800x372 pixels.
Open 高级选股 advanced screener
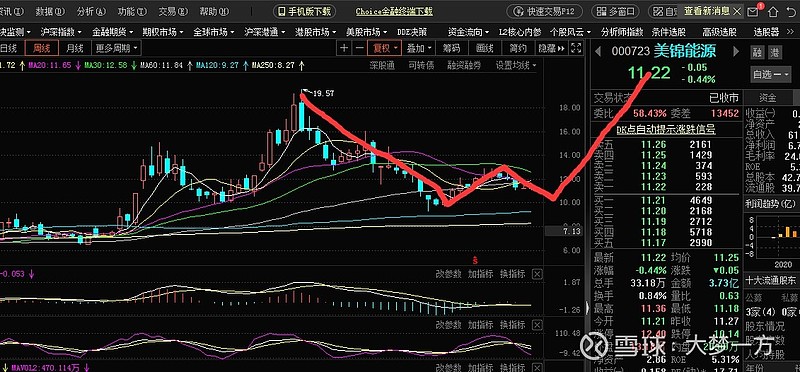(x=719, y=32)
